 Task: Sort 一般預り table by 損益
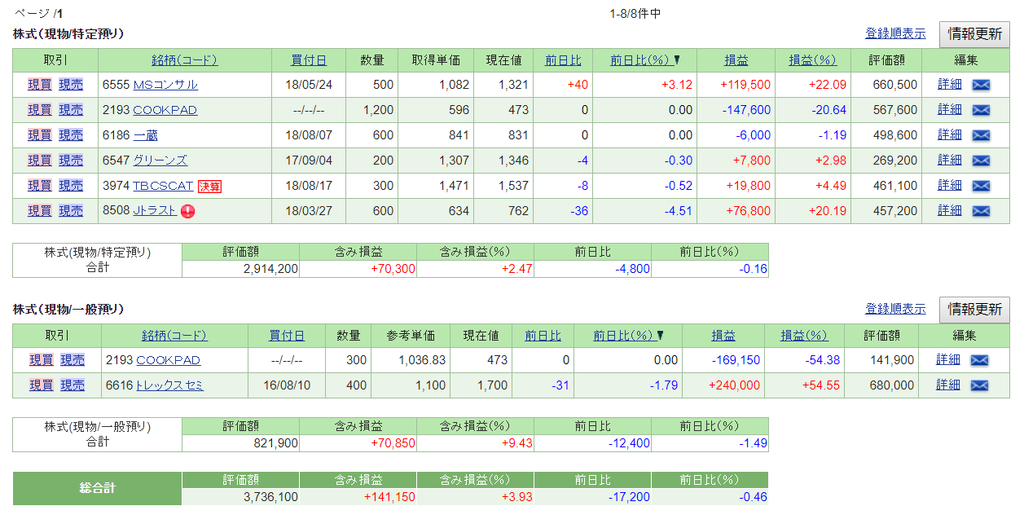pos(723,336)
